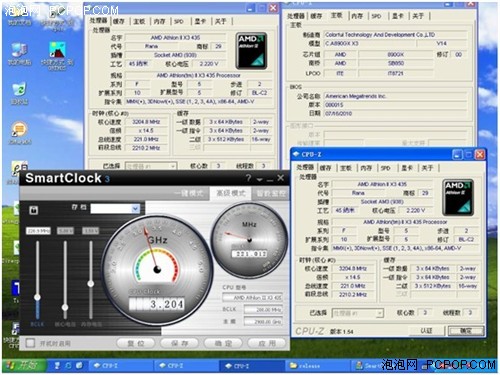This screenshot has width=500, height=375.
Task: Open SPD tab in left background CPU-Z window
Action: click(179, 21)
